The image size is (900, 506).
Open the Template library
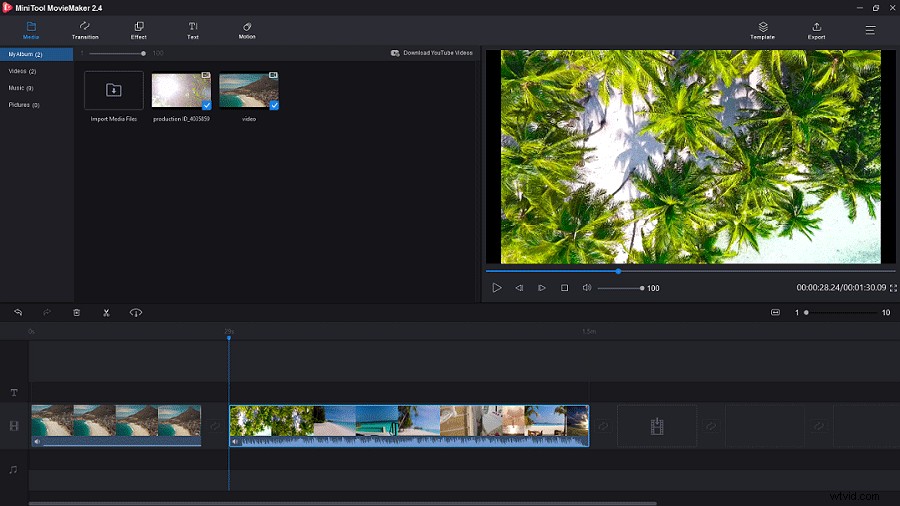[762, 30]
